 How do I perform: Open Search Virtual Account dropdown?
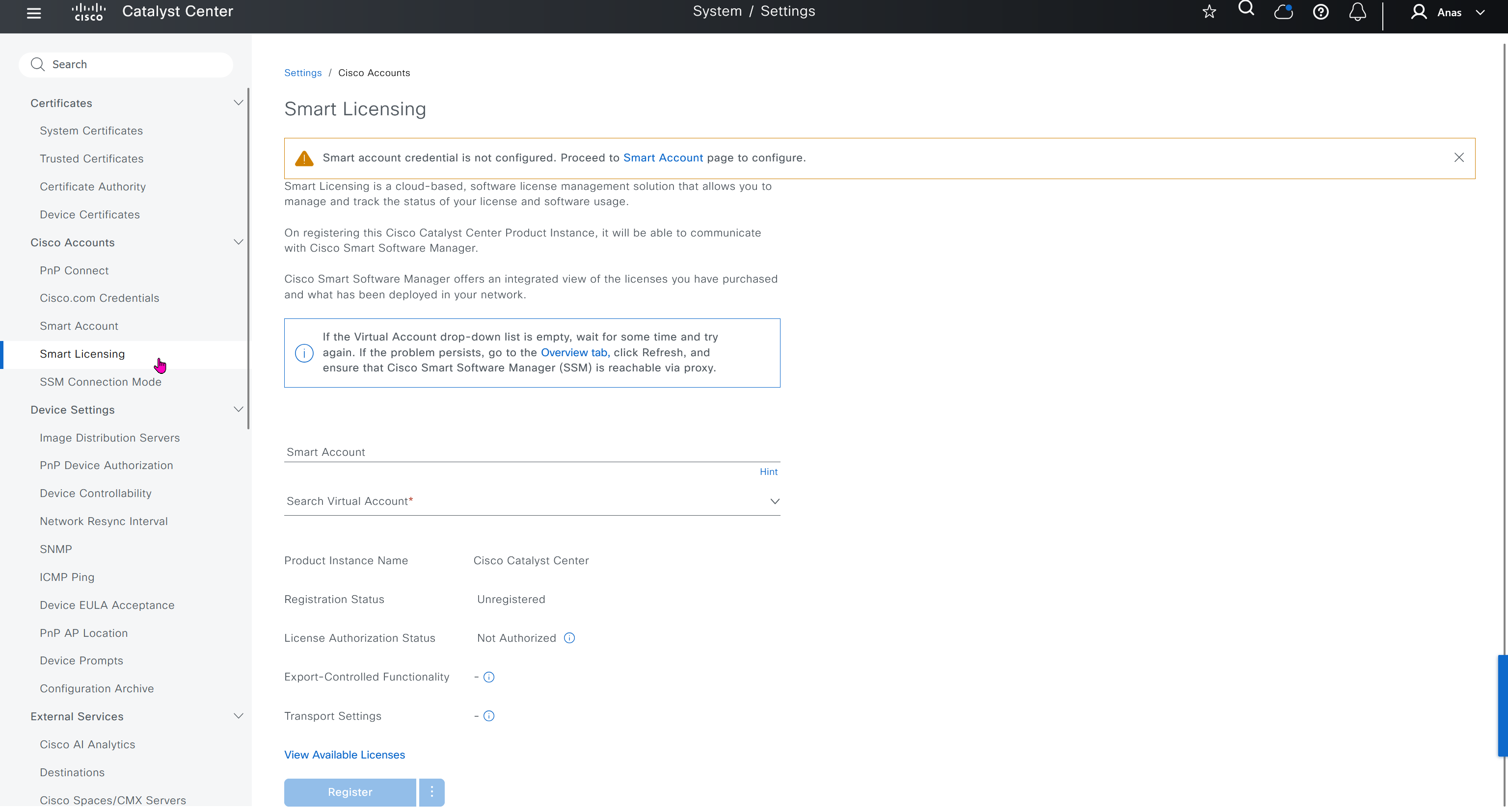click(774, 501)
